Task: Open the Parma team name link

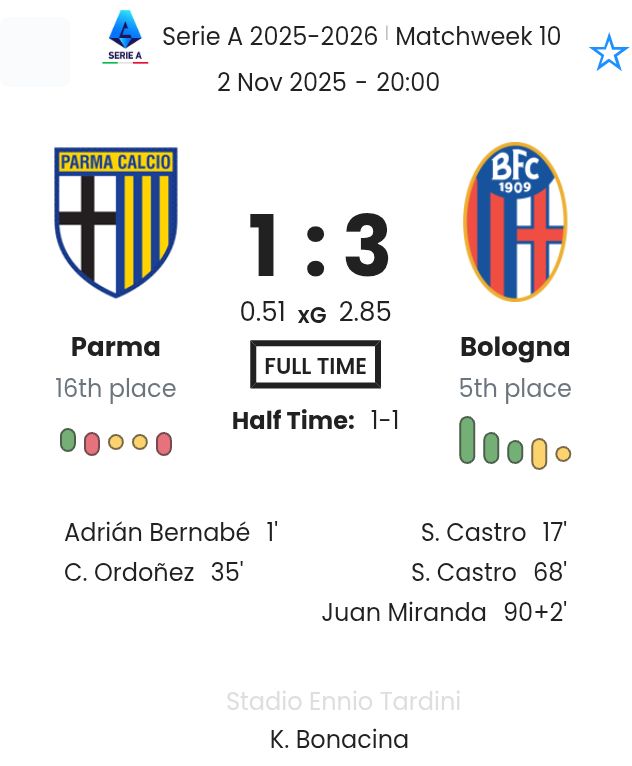Action: pyautogui.click(x=116, y=347)
